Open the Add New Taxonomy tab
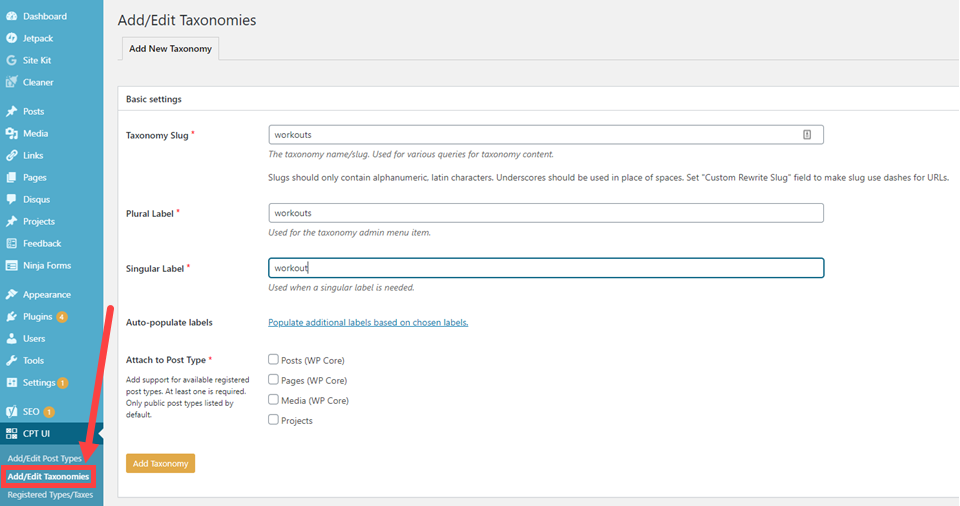Viewport: 960px width, 506px height. coord(170,48)
